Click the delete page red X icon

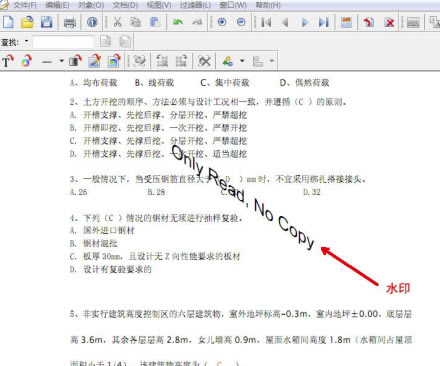(389, 22)
